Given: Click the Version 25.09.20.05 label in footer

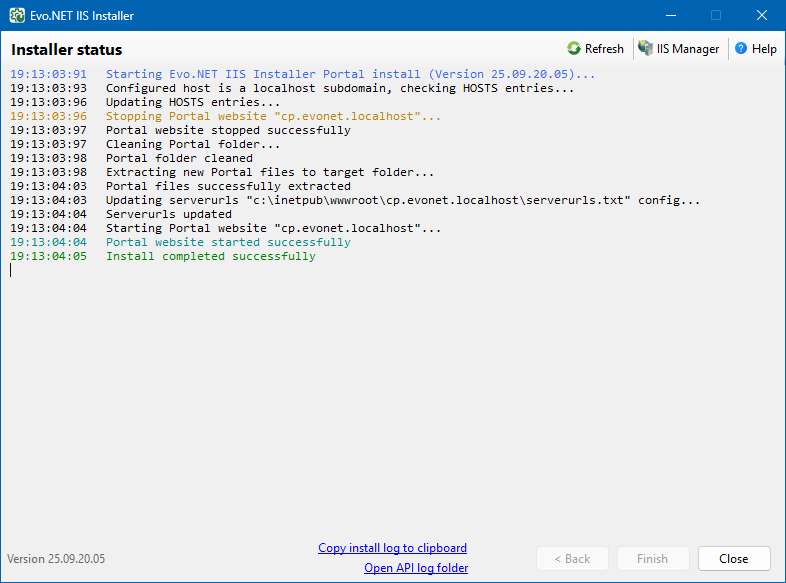Looking at the screenshot, I should tap(56, 559).
